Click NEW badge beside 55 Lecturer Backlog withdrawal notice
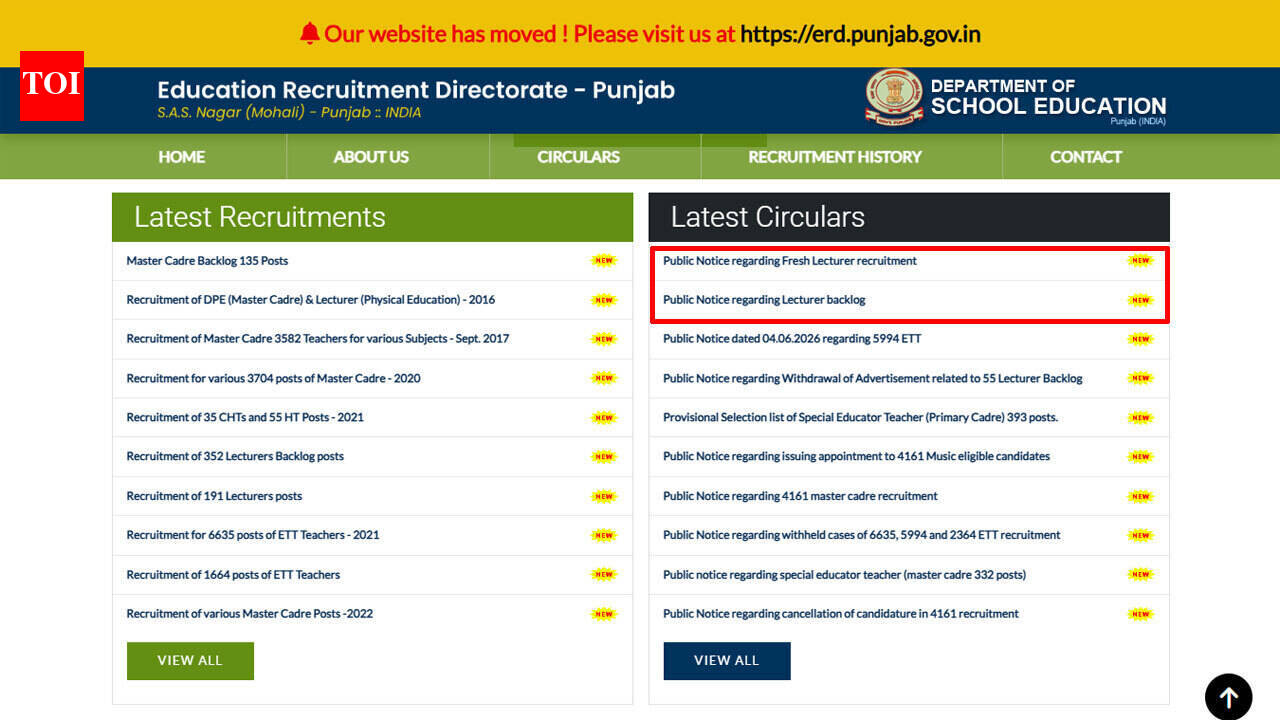Screen dimensions: 1280x720 coord(1140,378)
